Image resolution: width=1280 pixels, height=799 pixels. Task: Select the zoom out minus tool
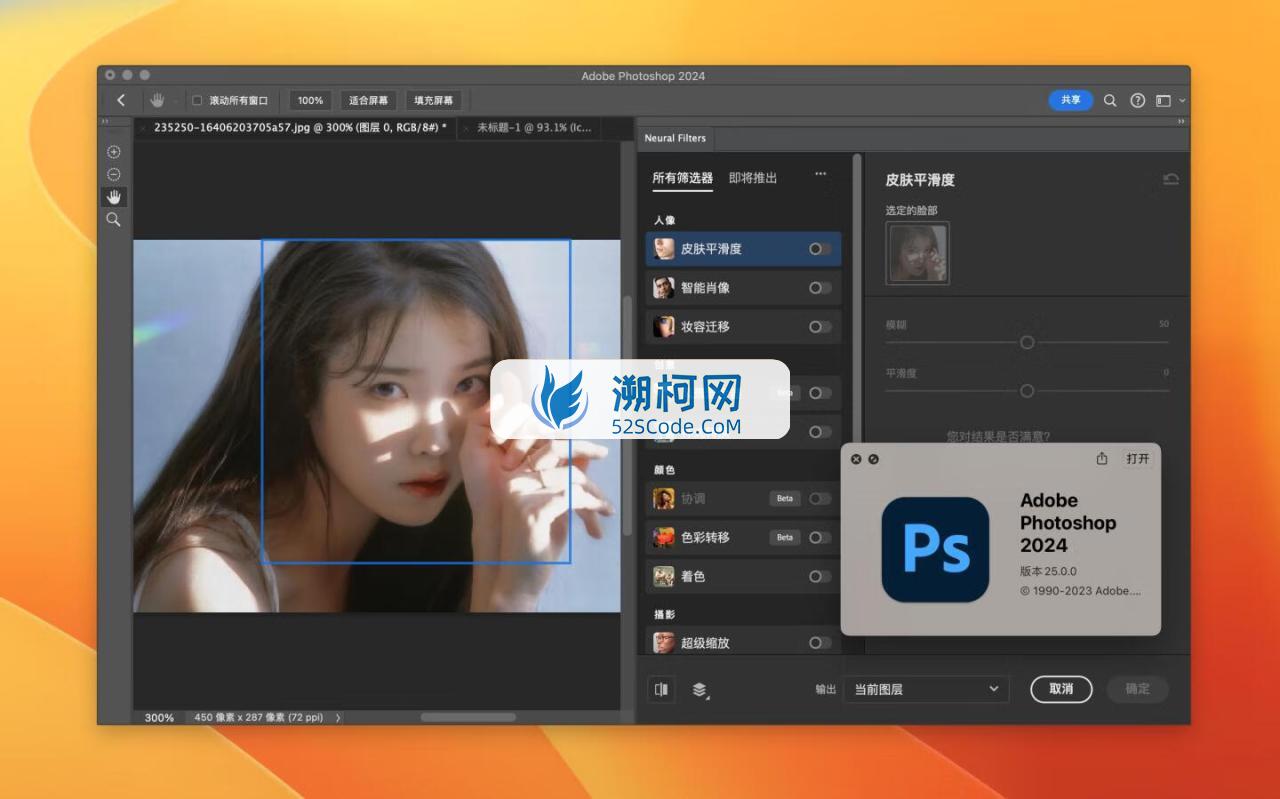114,174
